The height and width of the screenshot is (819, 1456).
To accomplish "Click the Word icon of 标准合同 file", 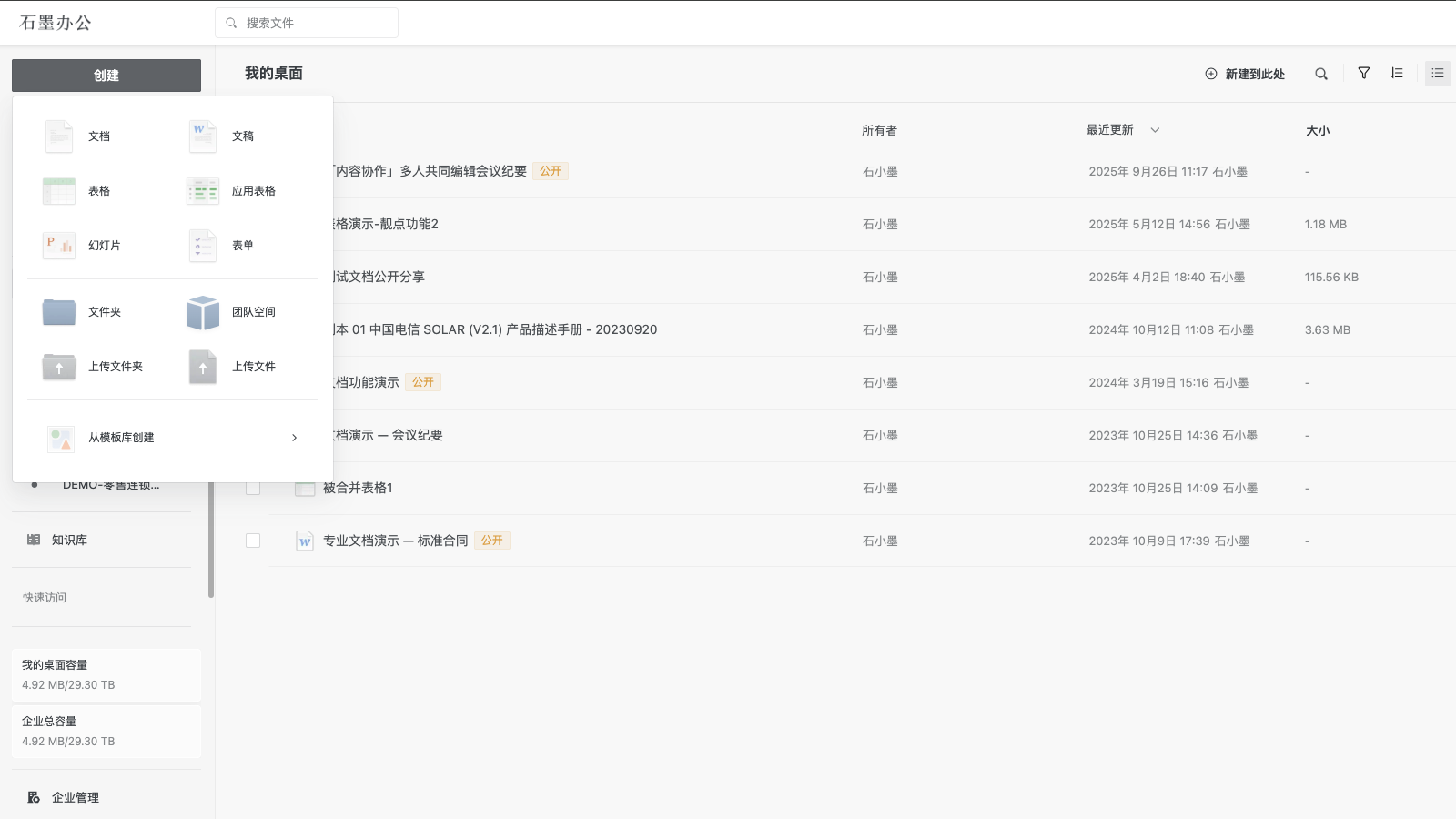I will (305, 541).
